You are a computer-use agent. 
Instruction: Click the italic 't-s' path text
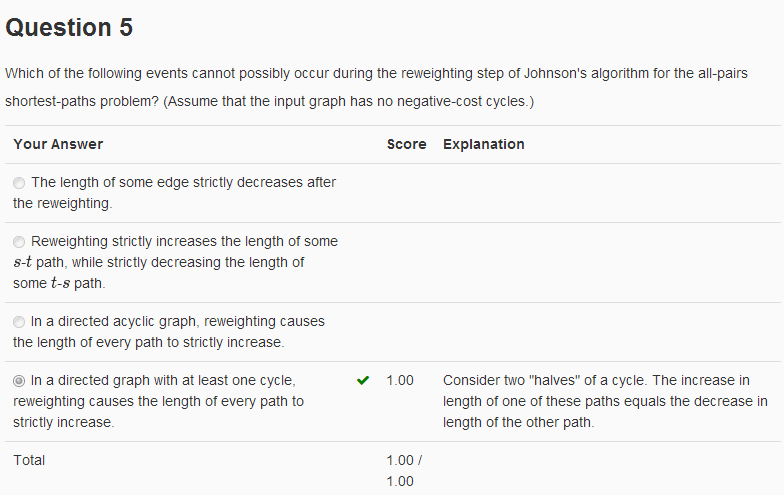click(x=60, y=283)
